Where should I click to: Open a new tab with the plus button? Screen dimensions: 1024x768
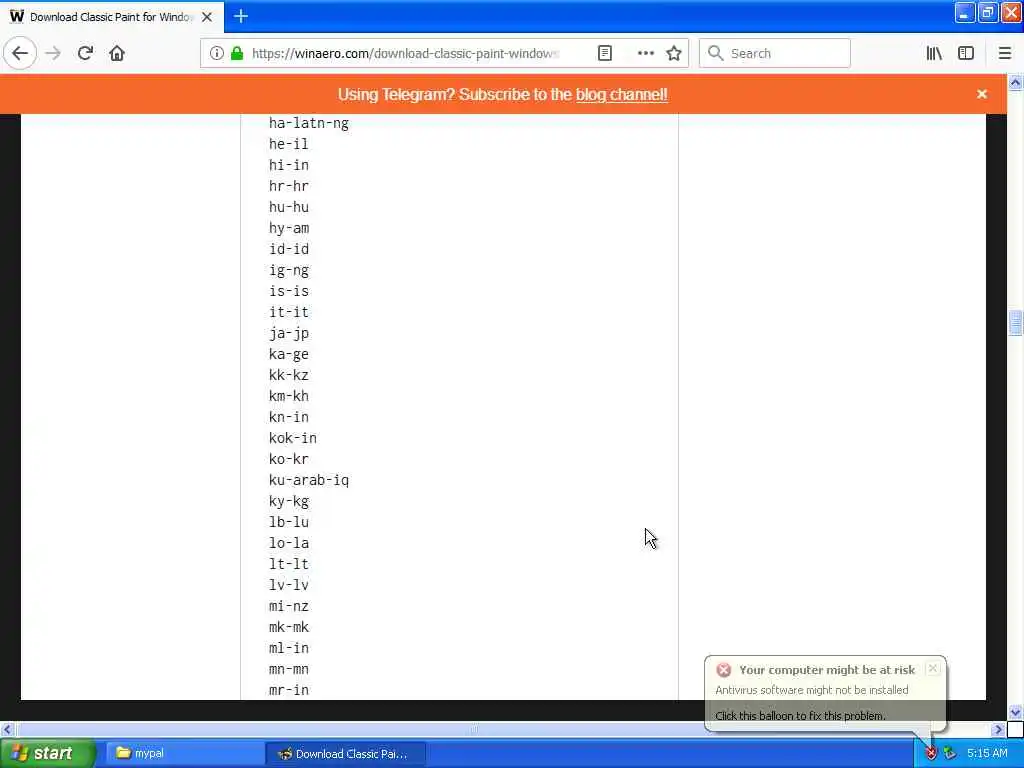point(241,16)
